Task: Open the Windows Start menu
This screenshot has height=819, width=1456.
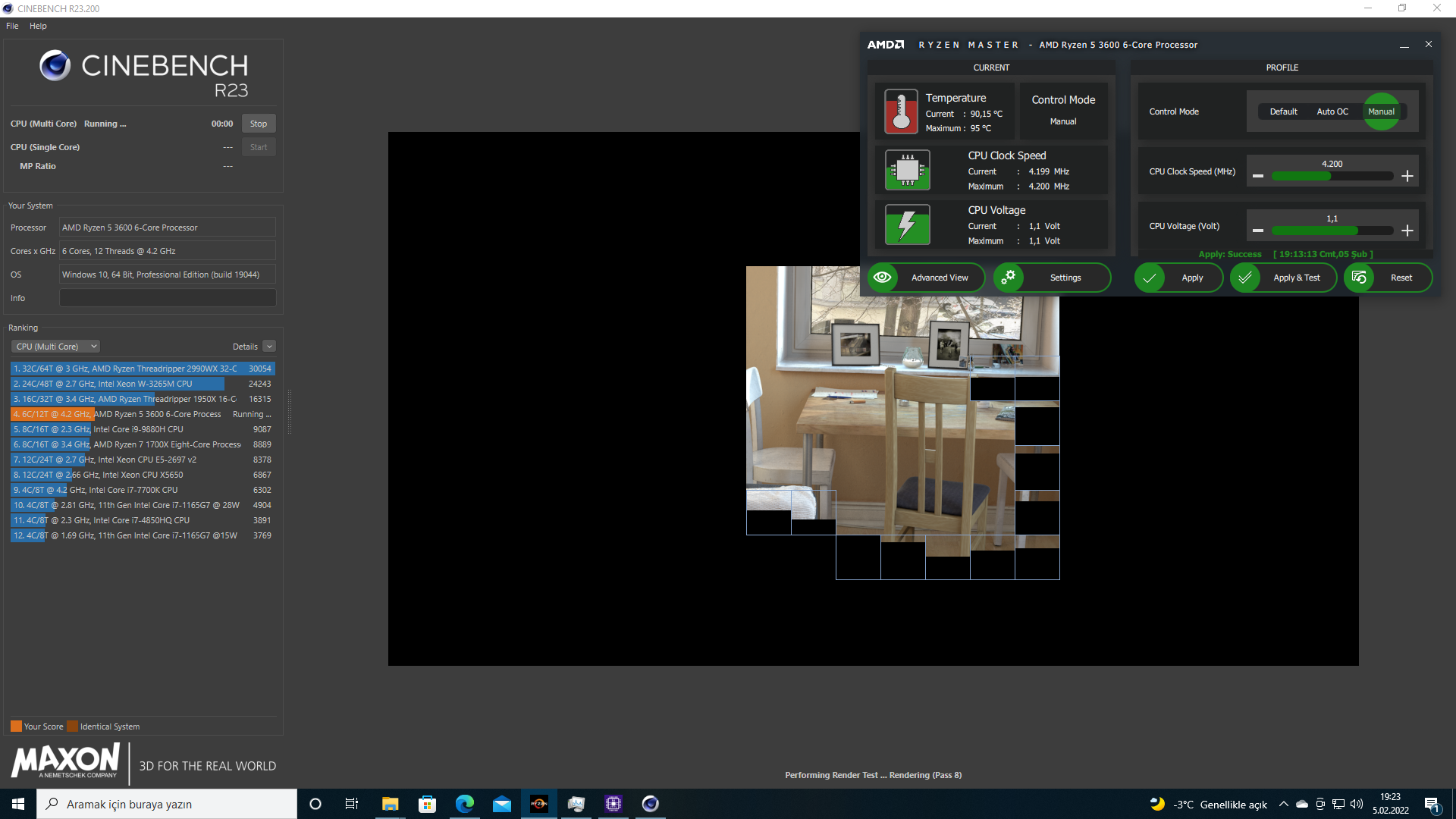Action: pyautogui.click(x=18, y=804)
